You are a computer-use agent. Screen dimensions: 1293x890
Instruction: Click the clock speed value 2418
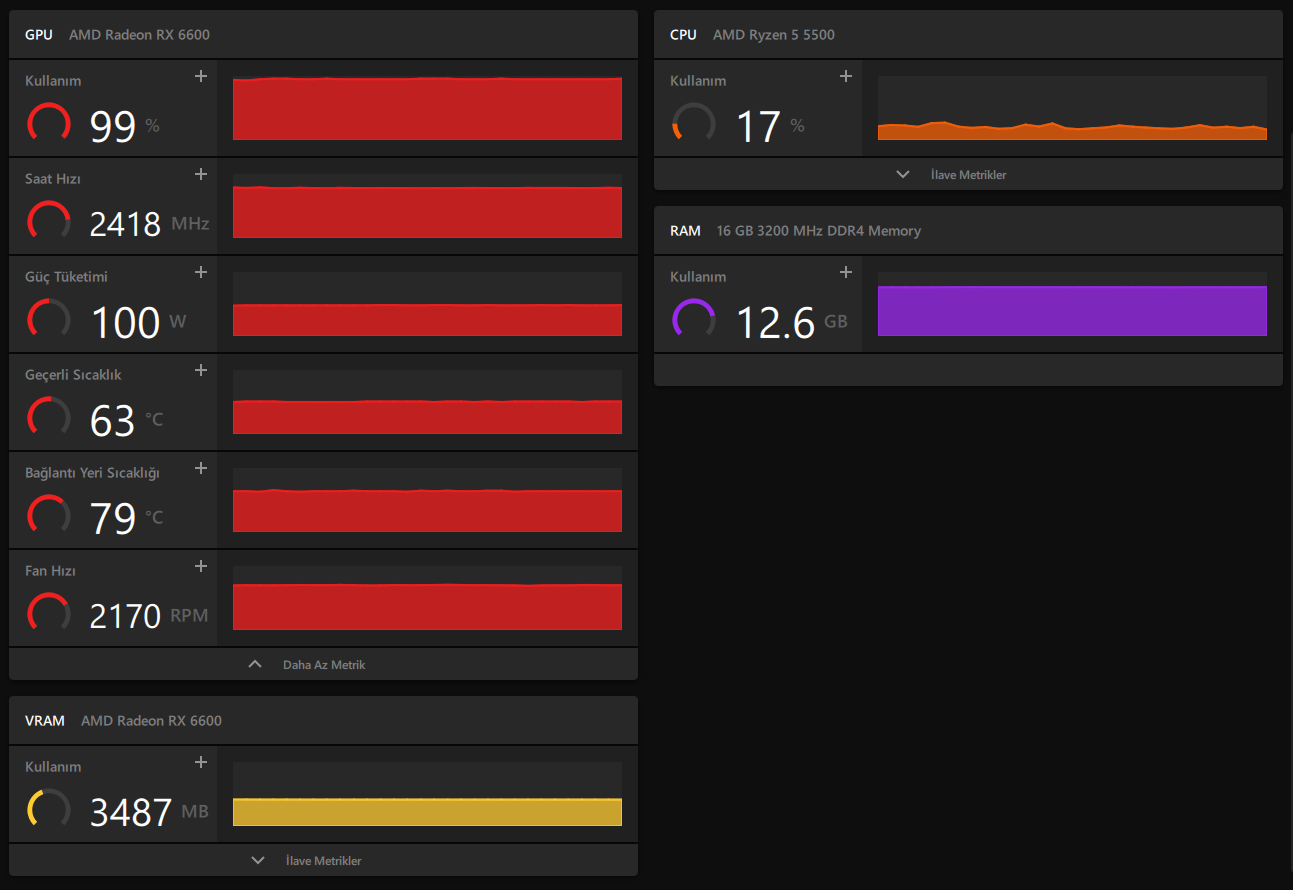[x=125, y=224]
